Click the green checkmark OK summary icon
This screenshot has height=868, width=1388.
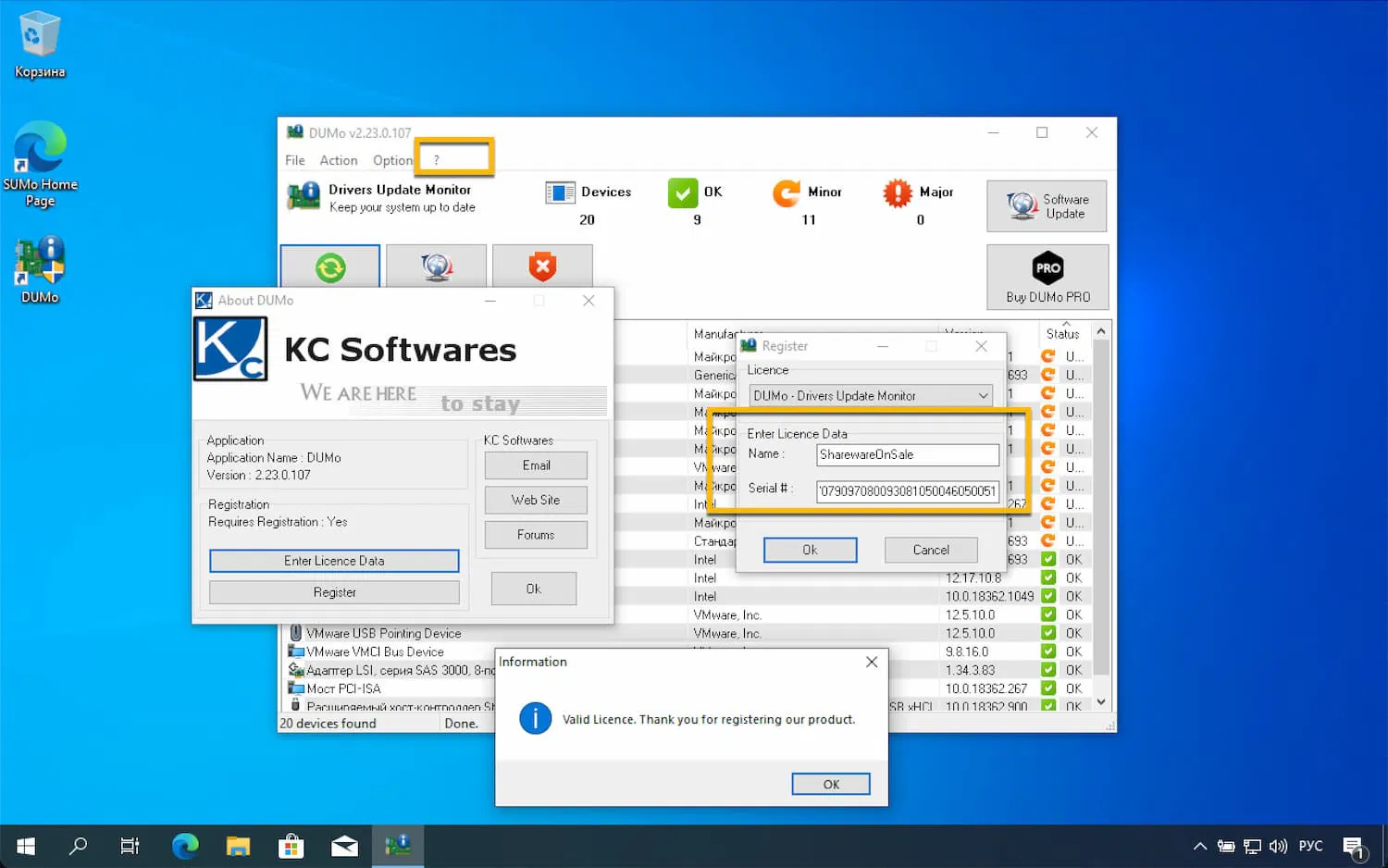point(682,192)
